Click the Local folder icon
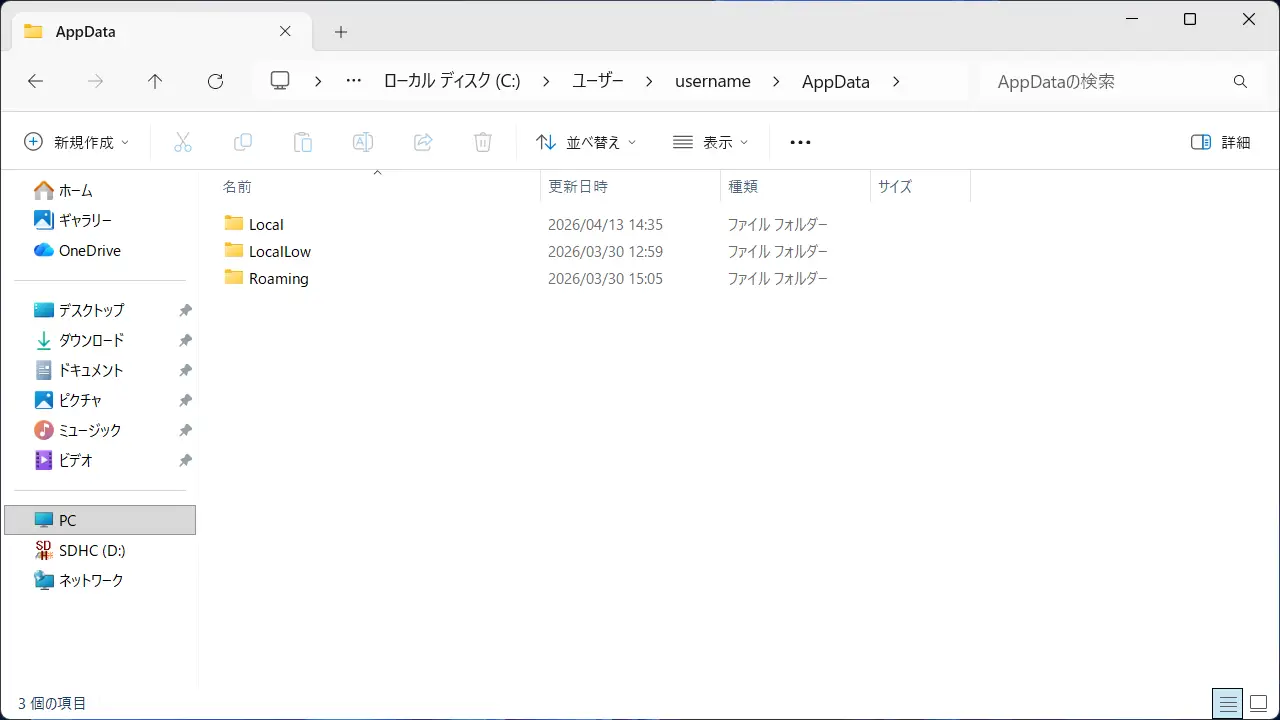This screenshot has height=720, width=1280. pos(234,223)
